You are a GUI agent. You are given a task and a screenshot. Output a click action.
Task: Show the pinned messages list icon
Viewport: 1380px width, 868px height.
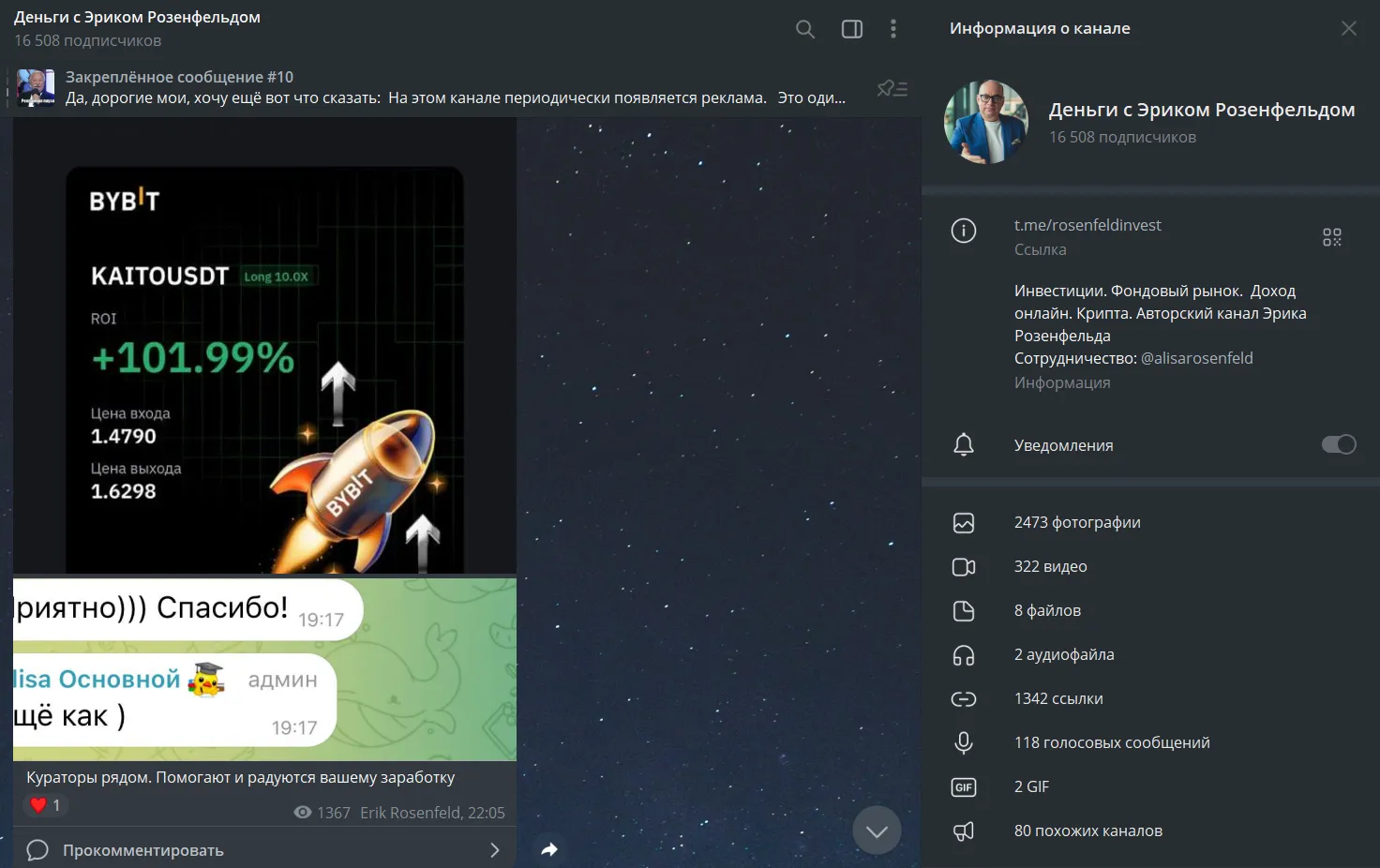tap(892, 88)
